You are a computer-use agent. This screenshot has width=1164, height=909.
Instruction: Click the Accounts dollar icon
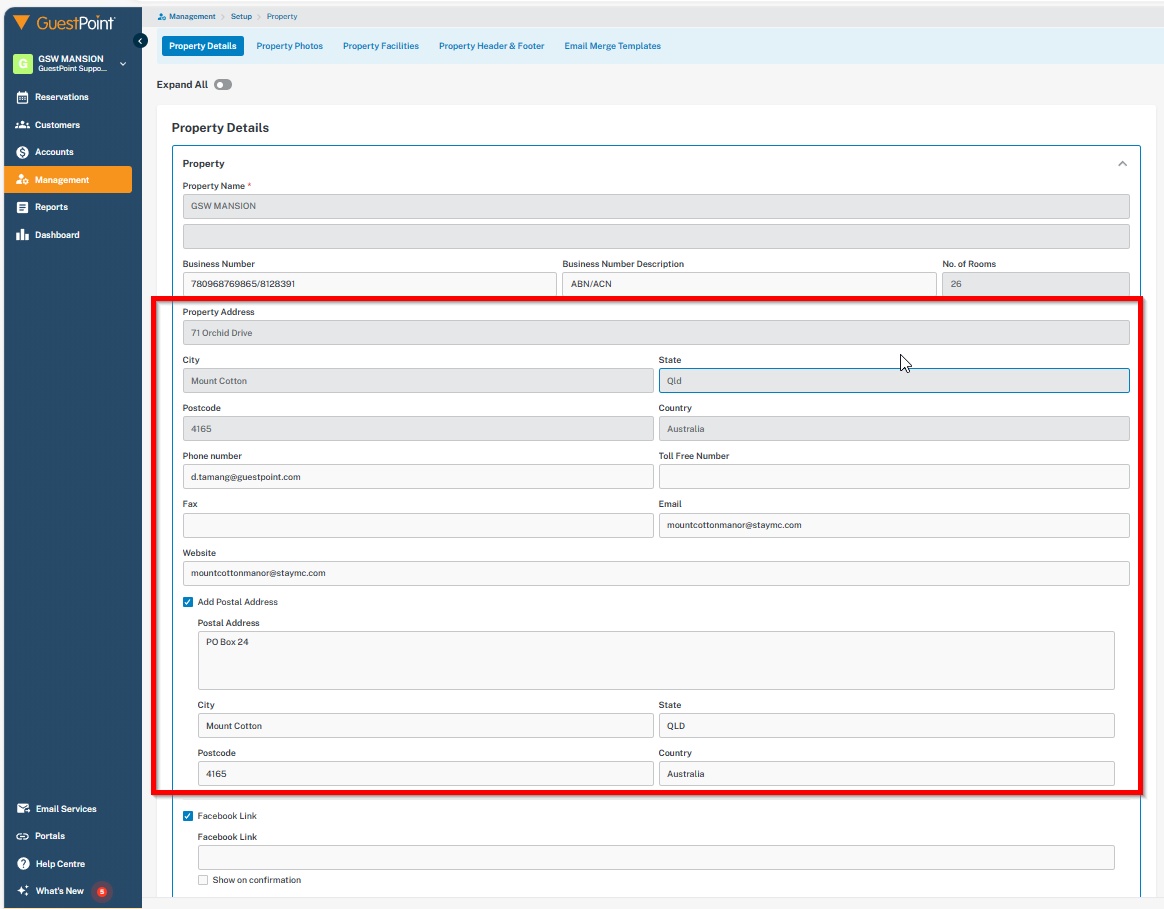[x=22, y=152]
